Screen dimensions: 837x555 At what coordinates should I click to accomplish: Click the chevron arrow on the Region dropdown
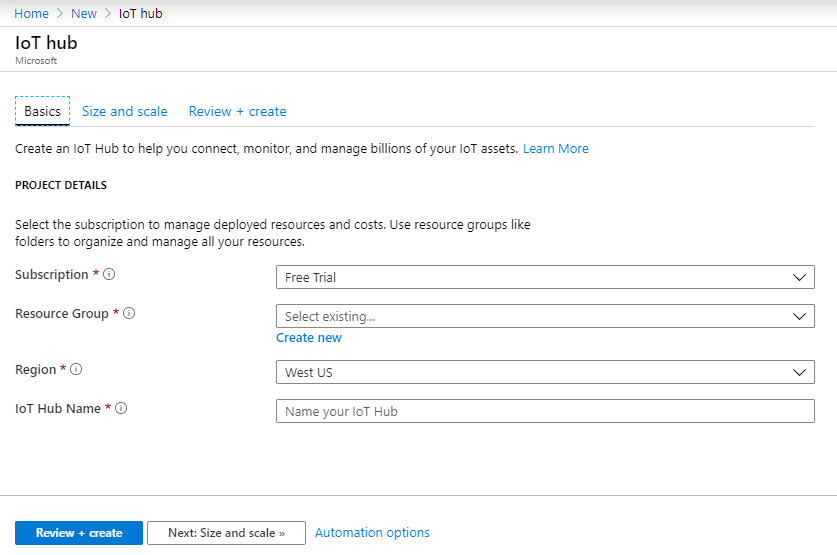coord(799,372)
